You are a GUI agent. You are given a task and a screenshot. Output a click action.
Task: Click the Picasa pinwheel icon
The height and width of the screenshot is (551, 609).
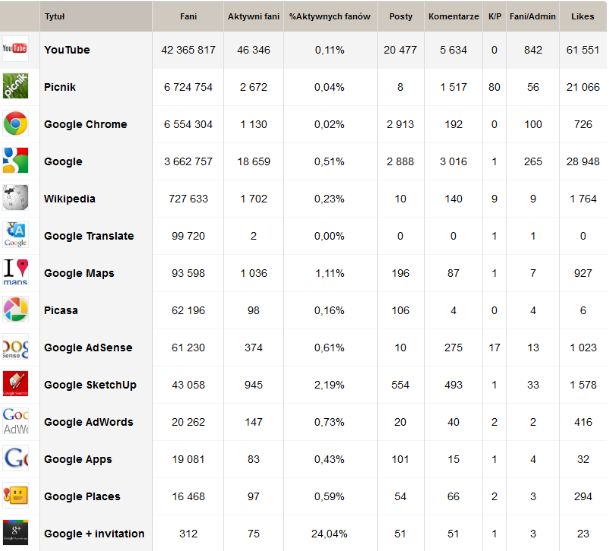15,310
